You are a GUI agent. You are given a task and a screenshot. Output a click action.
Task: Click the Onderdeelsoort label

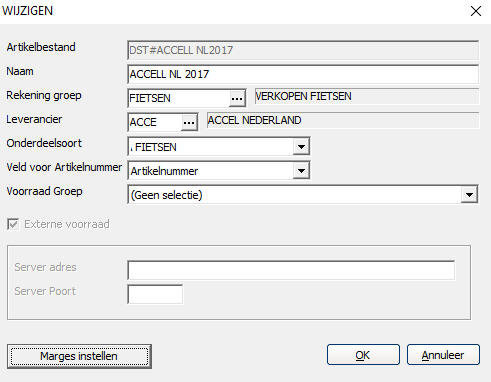pyautogui.click(x=44, y=143)
